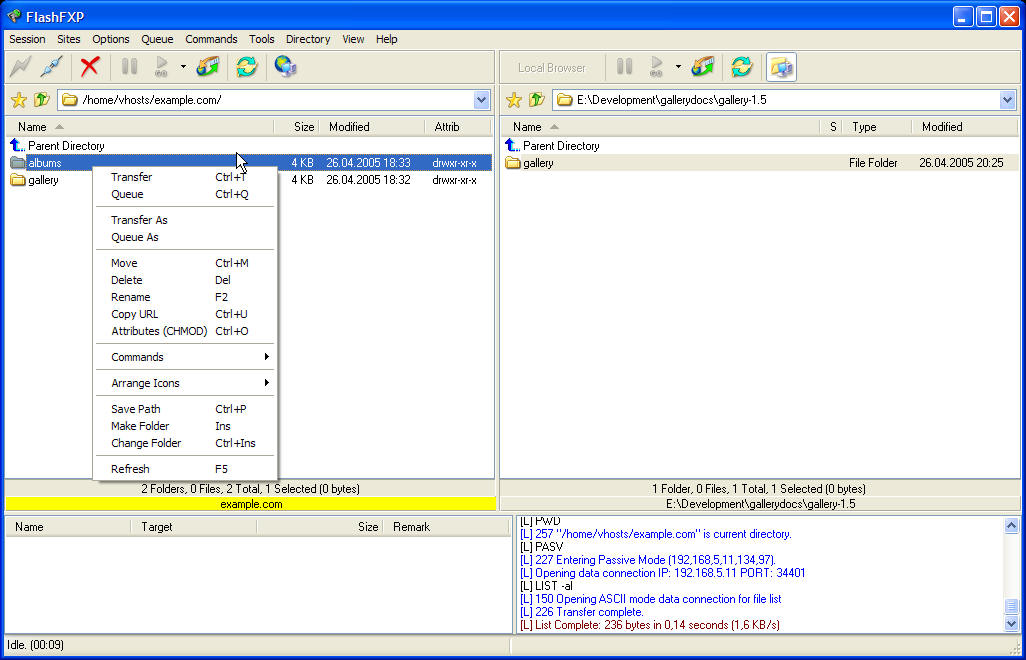Go up one folder in the local pane
The image size is (1026, 660).
tap(537, 100)
